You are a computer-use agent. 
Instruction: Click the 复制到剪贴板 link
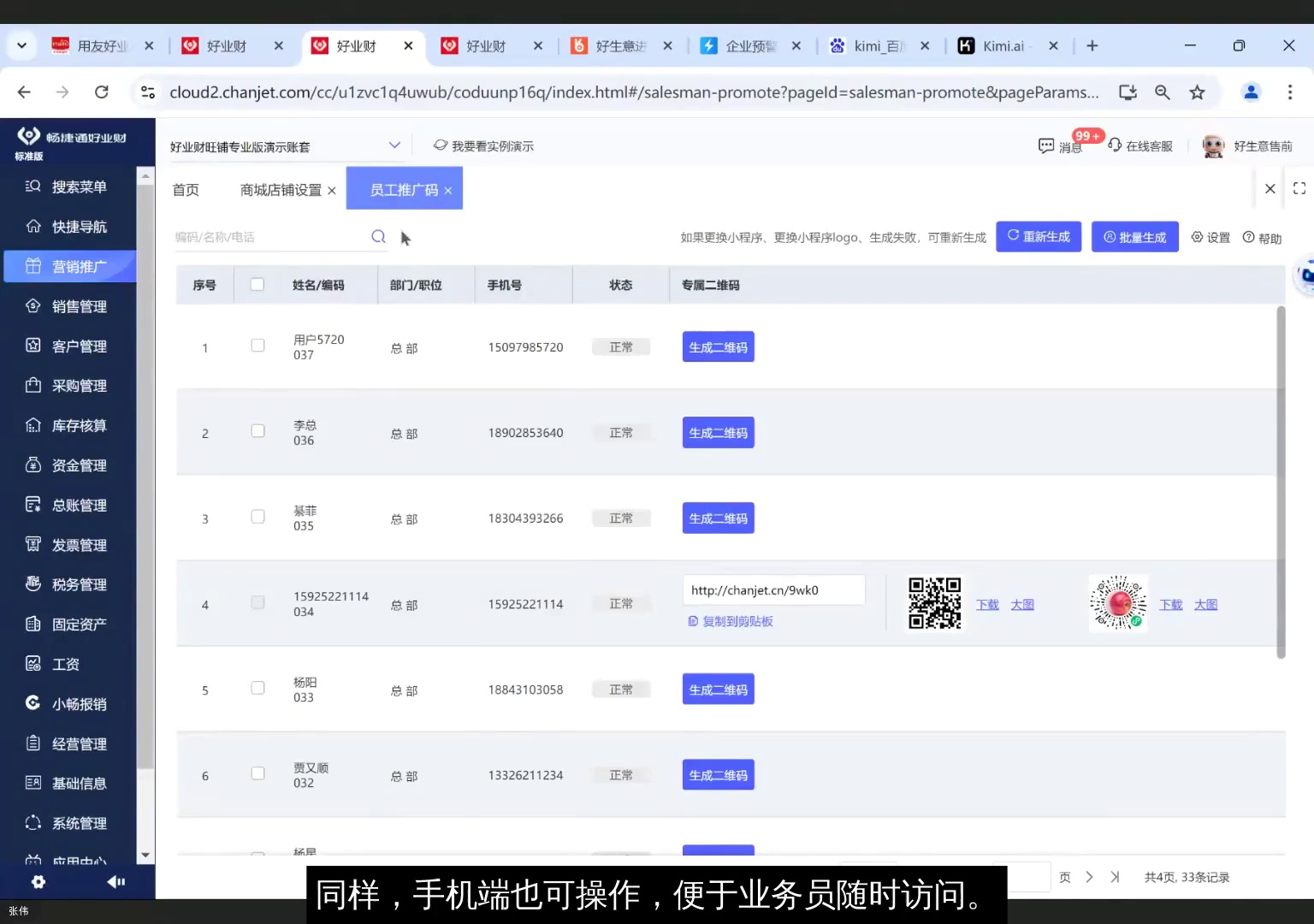pyautogui.click(x=731, y=621)
